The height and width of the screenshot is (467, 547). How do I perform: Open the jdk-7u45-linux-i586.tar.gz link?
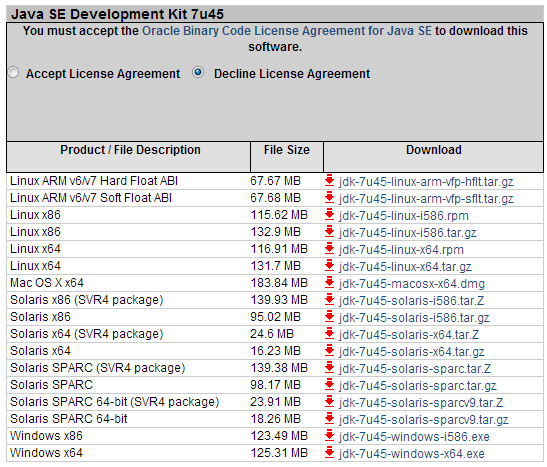tap(407, 233)
